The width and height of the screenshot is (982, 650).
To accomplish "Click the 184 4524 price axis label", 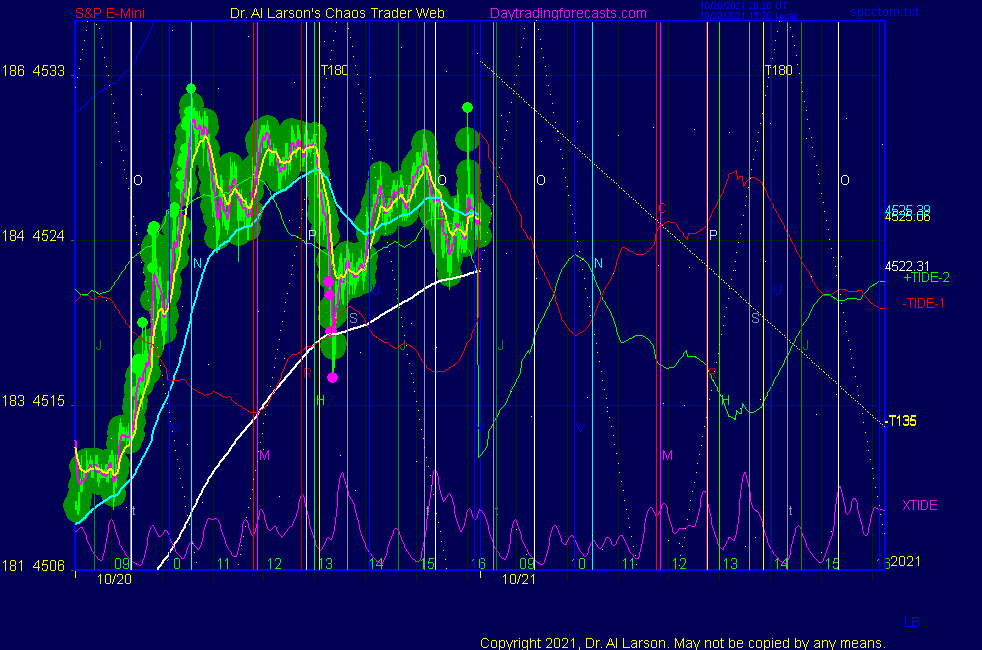I will point(34,237).
